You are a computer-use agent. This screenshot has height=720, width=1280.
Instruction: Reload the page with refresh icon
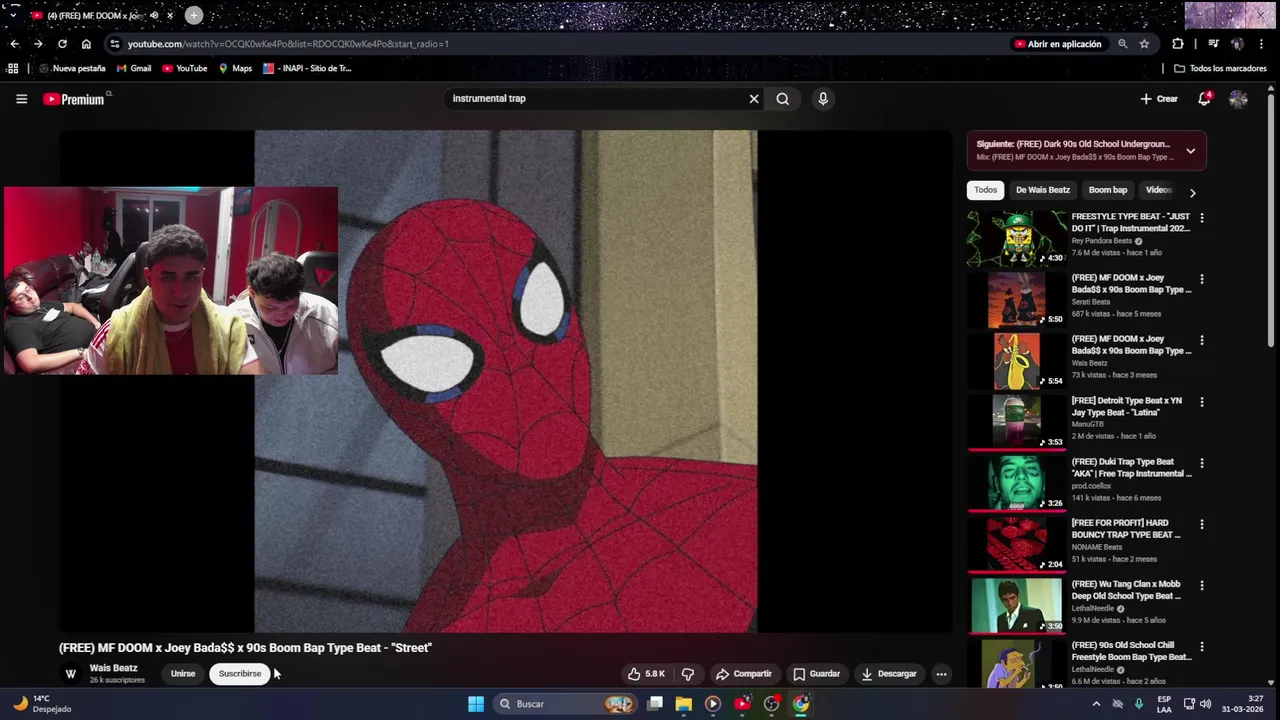(62, 44)
